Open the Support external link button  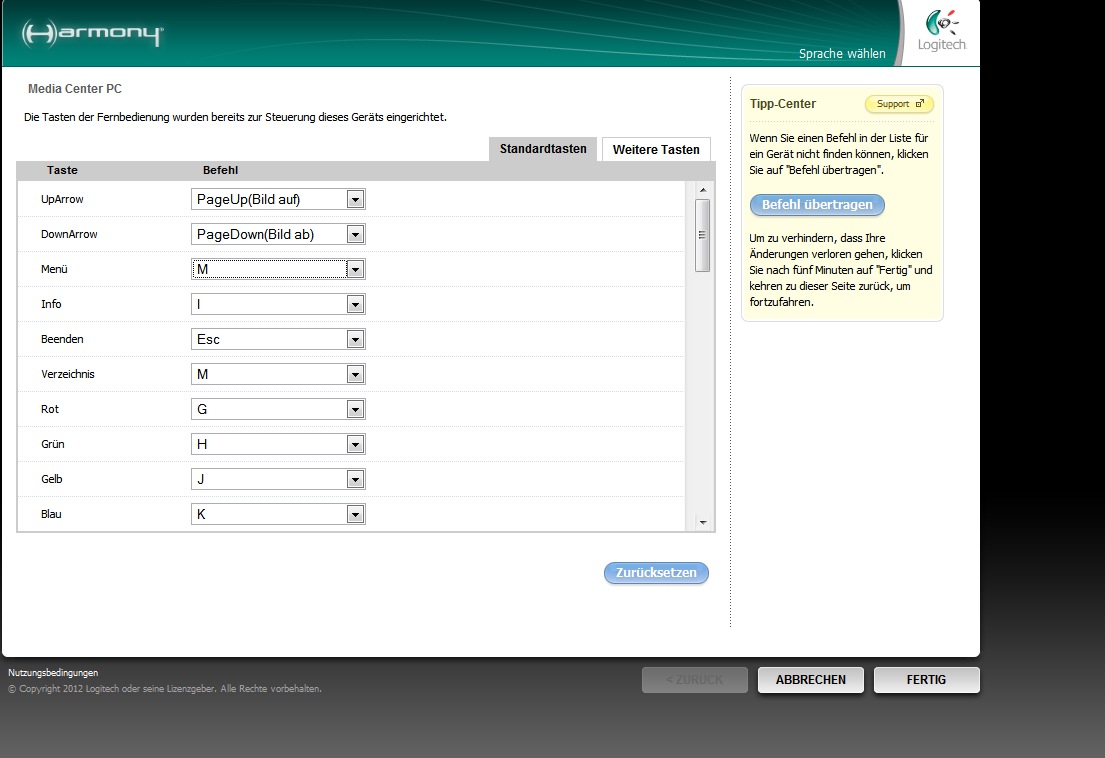click(x=899, y=104)
